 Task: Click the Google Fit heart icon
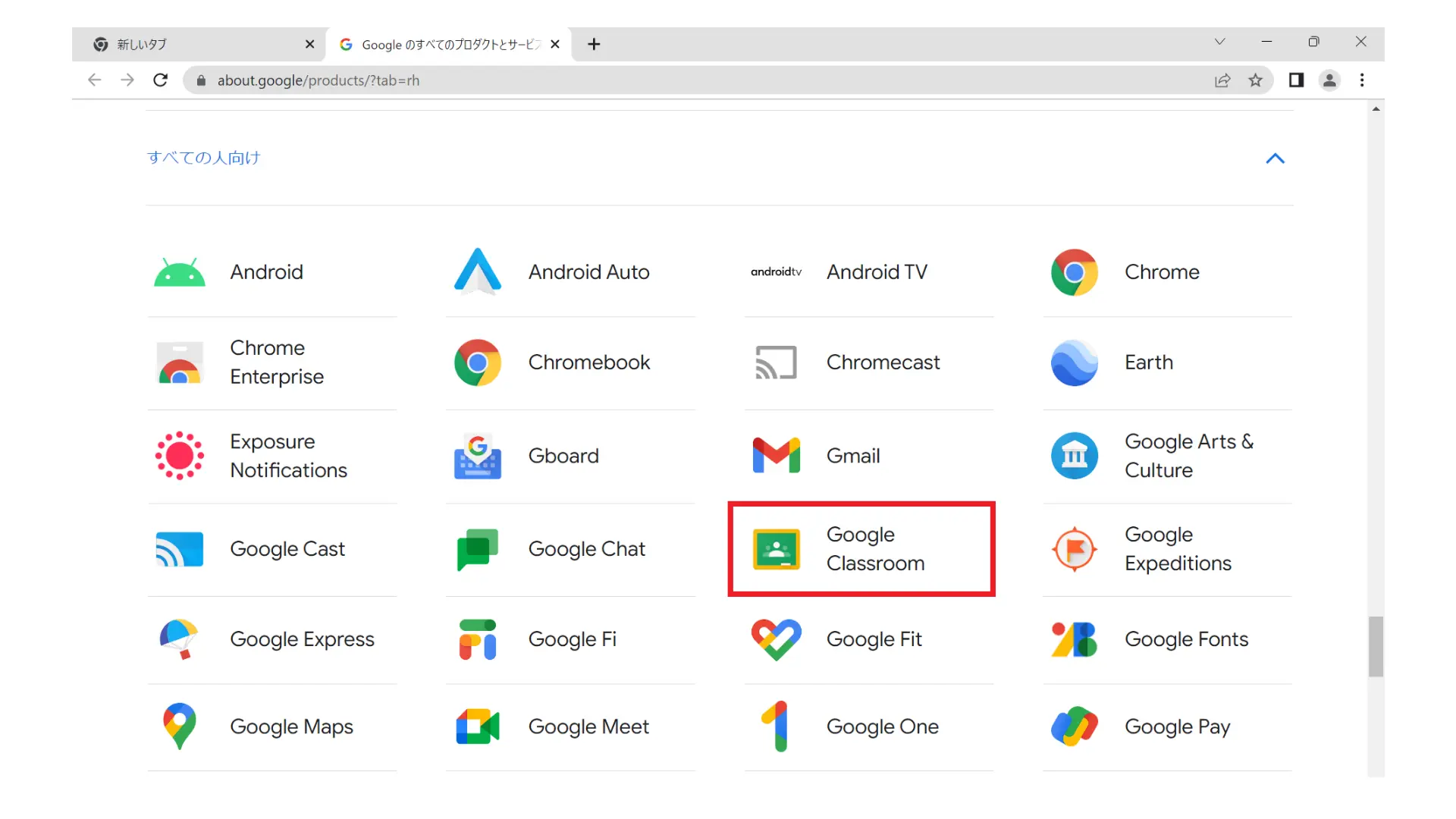pyautogui.click(x=776, y=639)
